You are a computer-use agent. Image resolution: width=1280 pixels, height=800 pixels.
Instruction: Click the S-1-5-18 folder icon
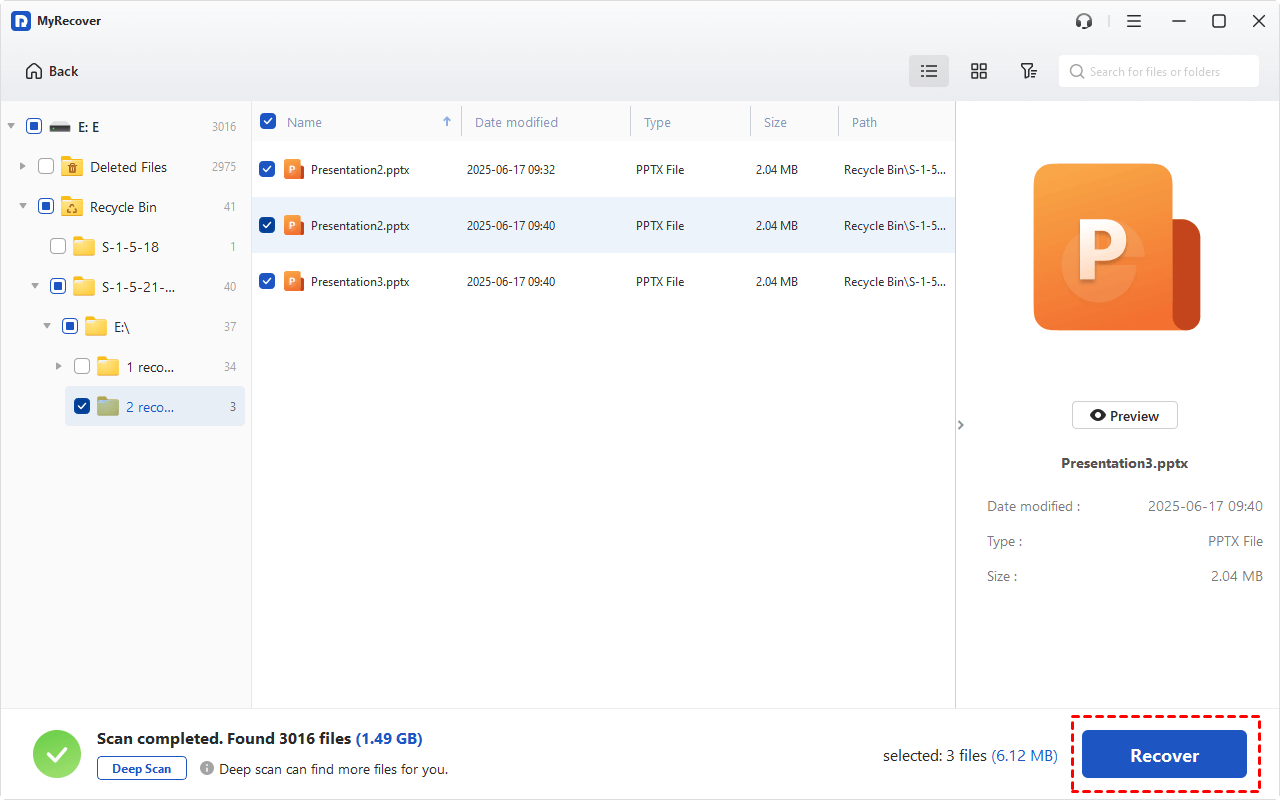(x=83, y=247)
